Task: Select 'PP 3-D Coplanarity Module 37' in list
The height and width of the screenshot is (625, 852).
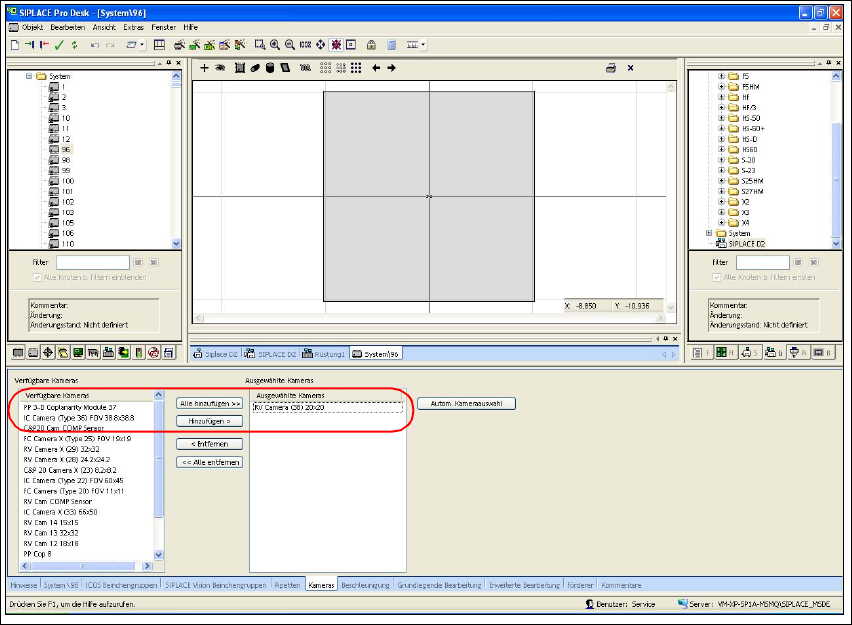Action: (x=70, y=408)
